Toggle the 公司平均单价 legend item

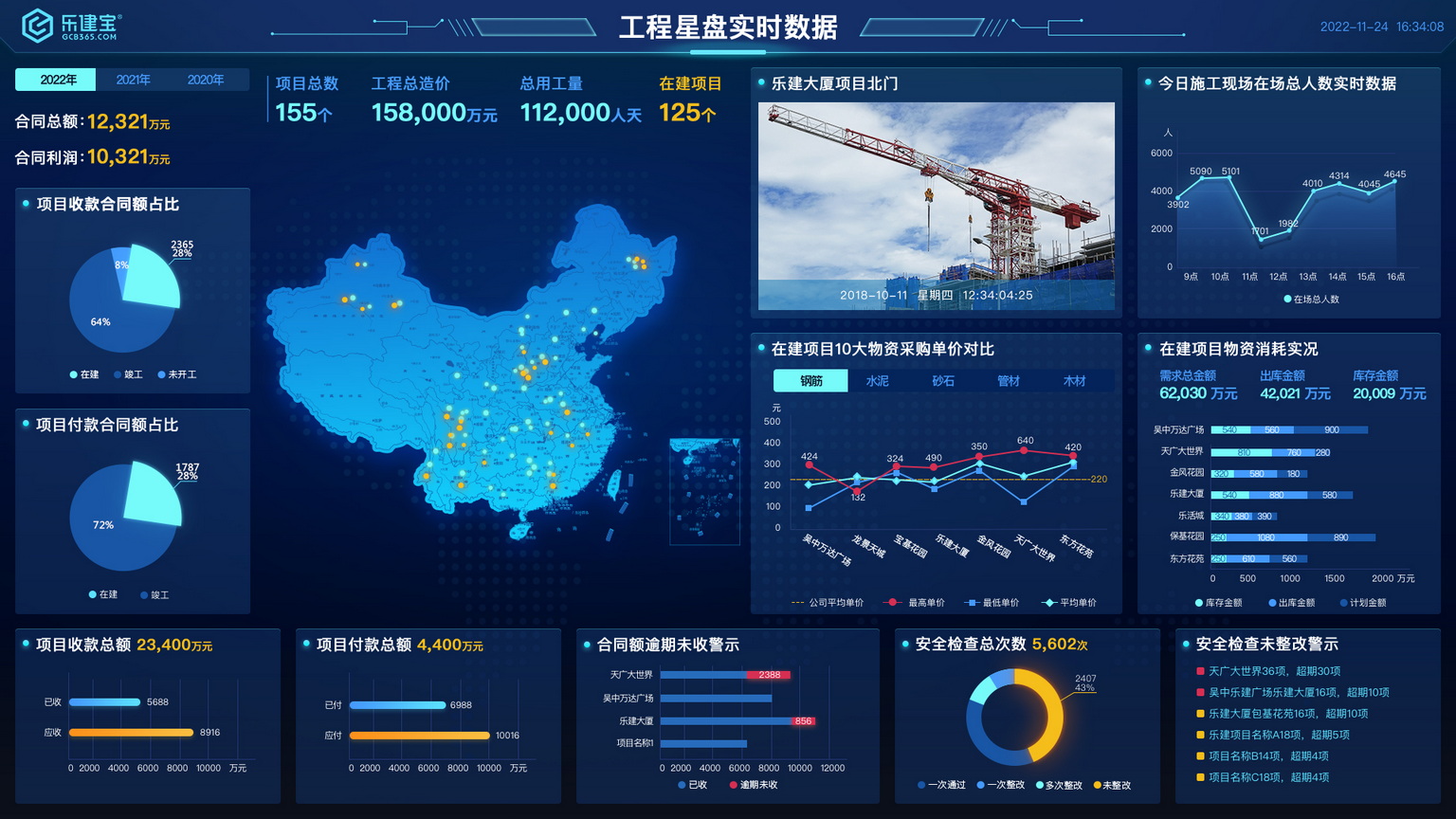pos(827,603)
